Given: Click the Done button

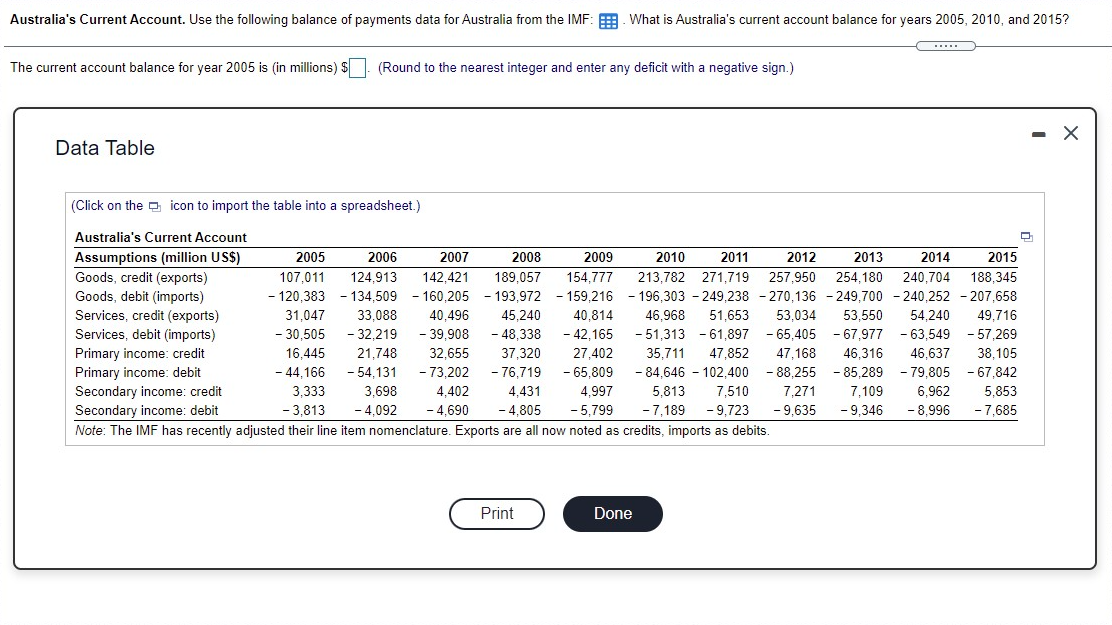Looking at the screenshot, I should coord(612,513).
